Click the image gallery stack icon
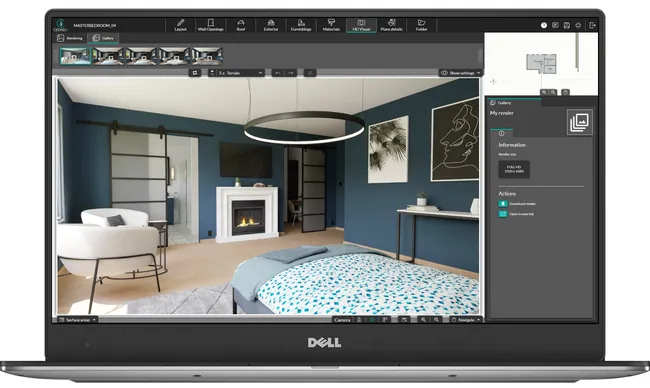Image resolution: width=650 pixels, height=388 pixels. [580, 122]
